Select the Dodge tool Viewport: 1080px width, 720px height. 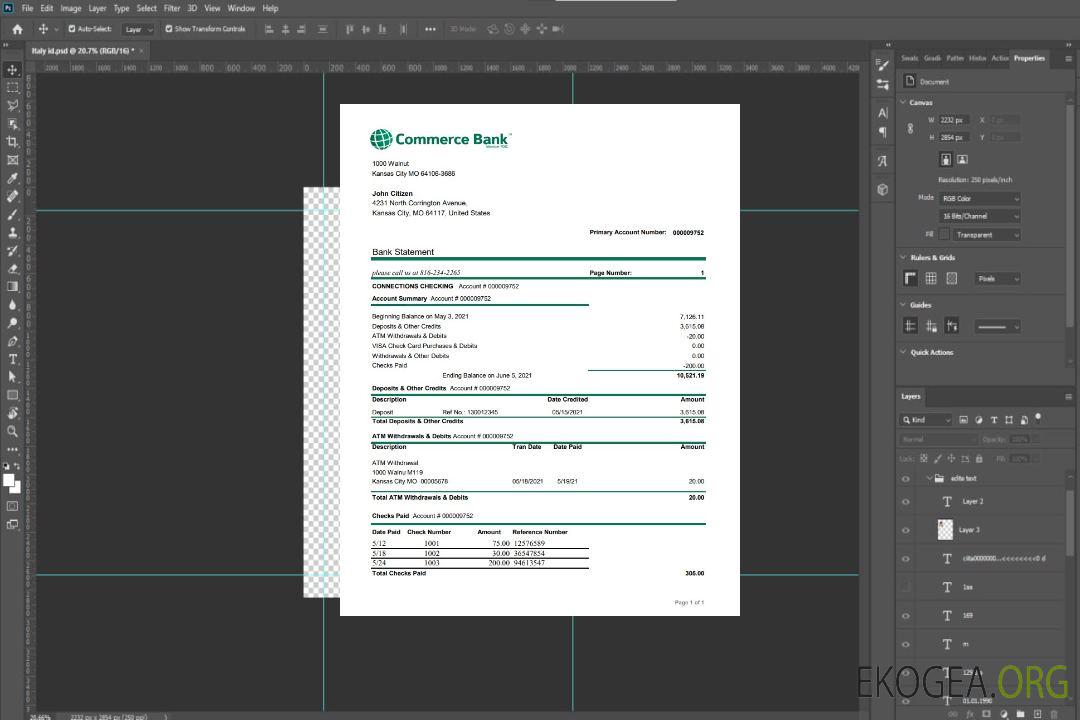(12, 322)
